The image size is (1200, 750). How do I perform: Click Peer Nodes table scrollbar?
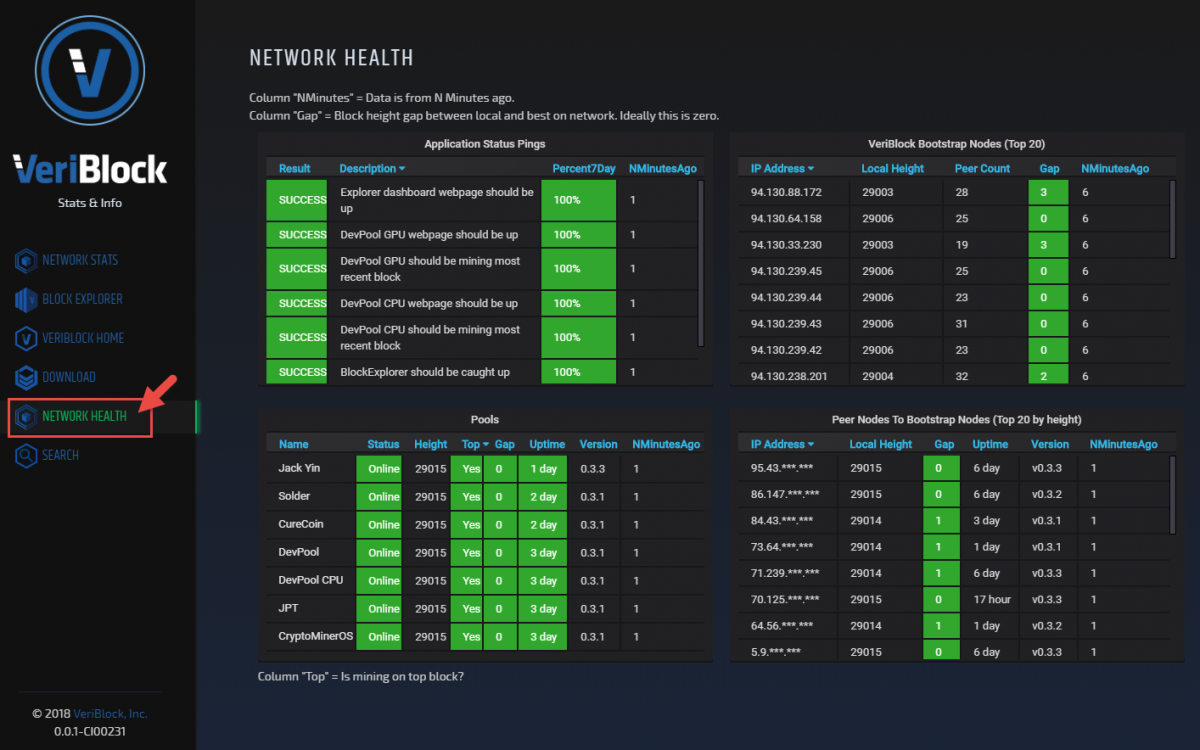click(1173, 495)
